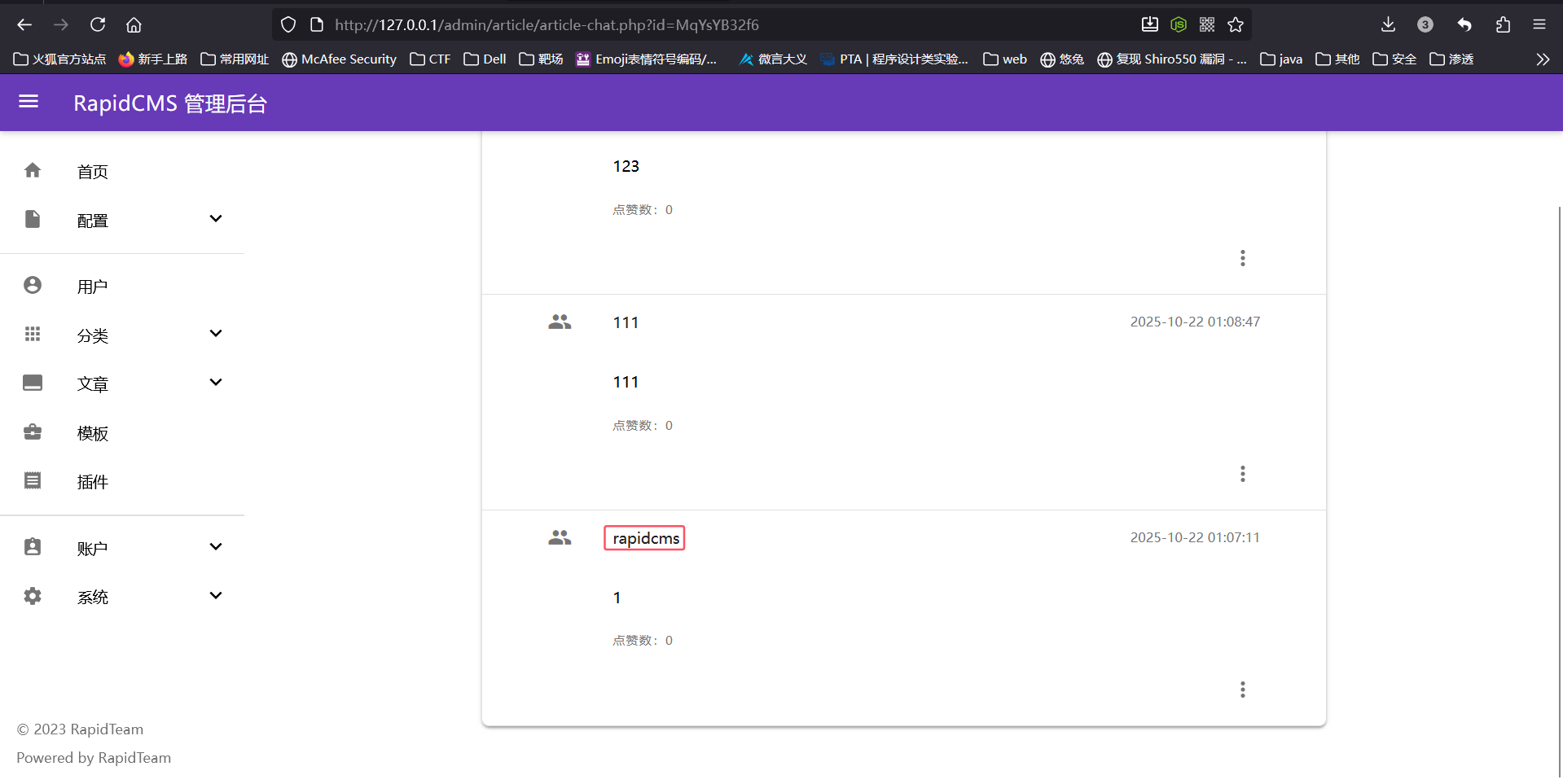Open the 首页 menu item
Image resolution: width=1563 pixels, height=784 pixels.
[x=92, y=172]
